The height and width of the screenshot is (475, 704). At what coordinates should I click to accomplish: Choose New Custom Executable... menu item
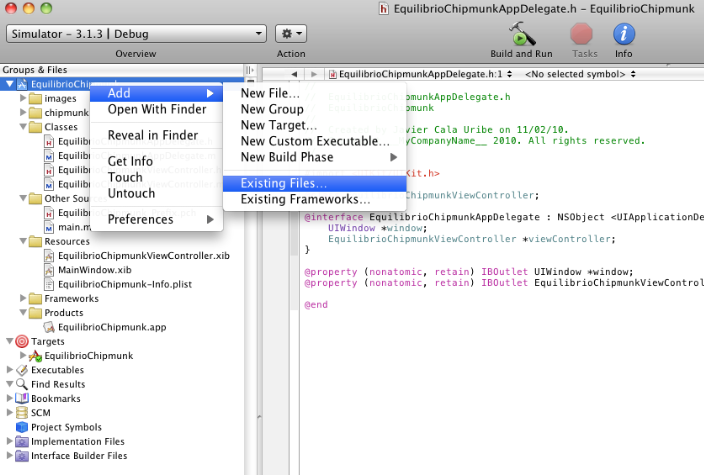(x=315, y=141)
